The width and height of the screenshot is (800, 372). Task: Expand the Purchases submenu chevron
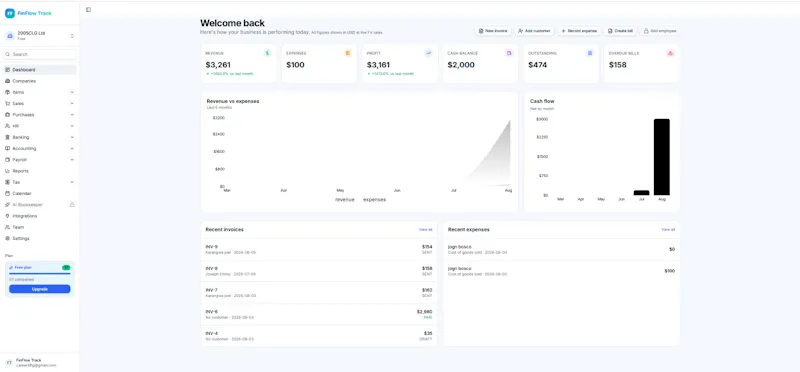pyautogui.click(x=72, y=115)
